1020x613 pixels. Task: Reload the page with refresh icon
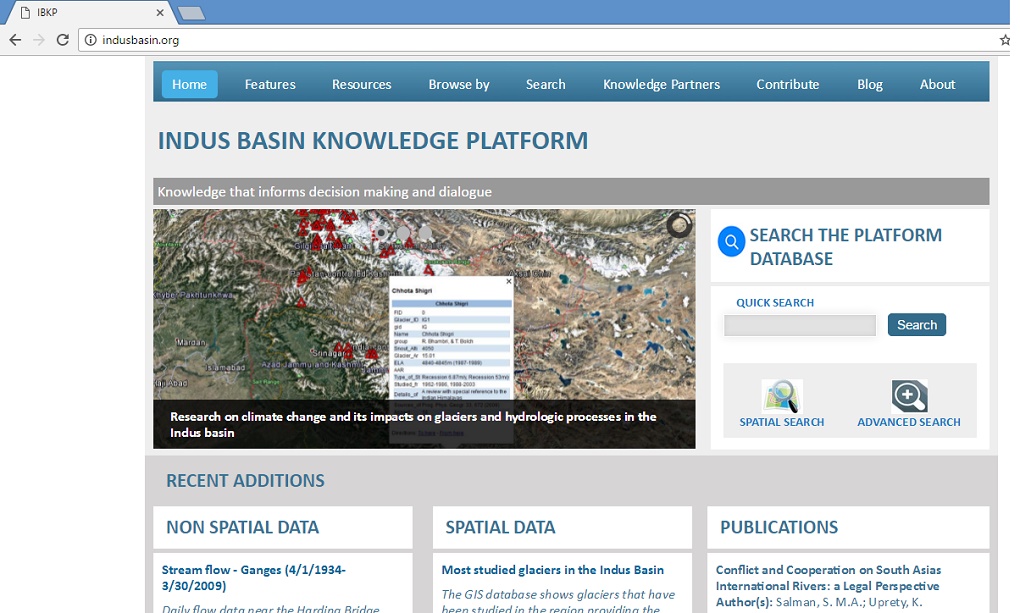pyautogui.click(x=62, y=40)
